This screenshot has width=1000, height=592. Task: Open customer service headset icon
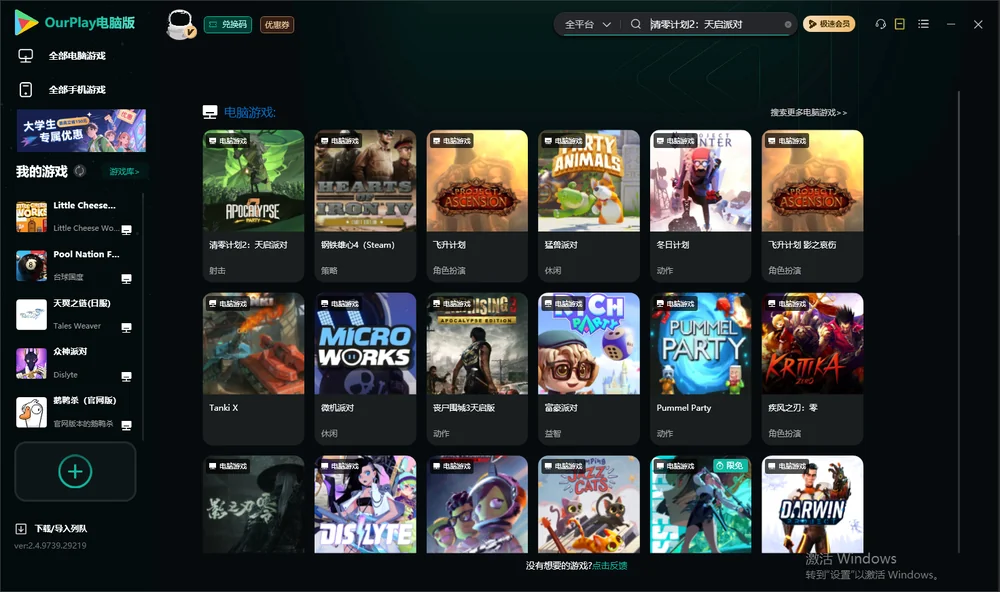click(x=880, y=24)
